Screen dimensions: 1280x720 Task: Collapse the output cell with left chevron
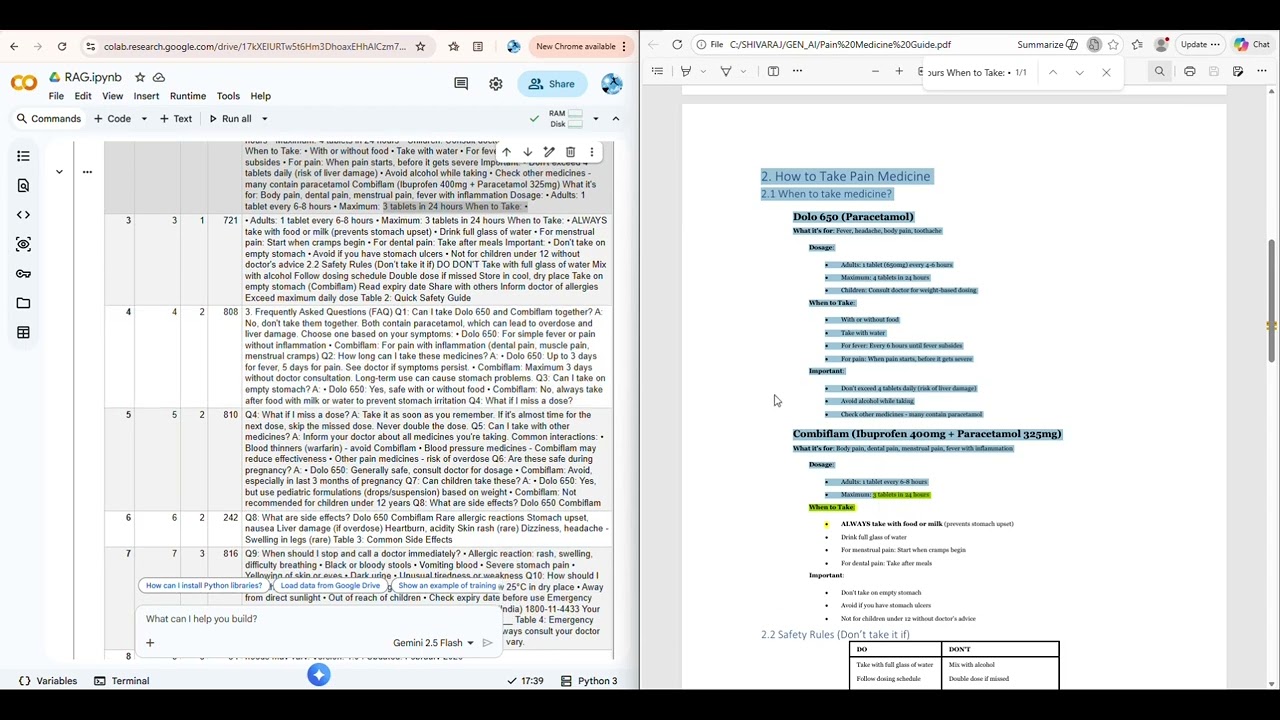pyautogui.click(x=59, y=172)
